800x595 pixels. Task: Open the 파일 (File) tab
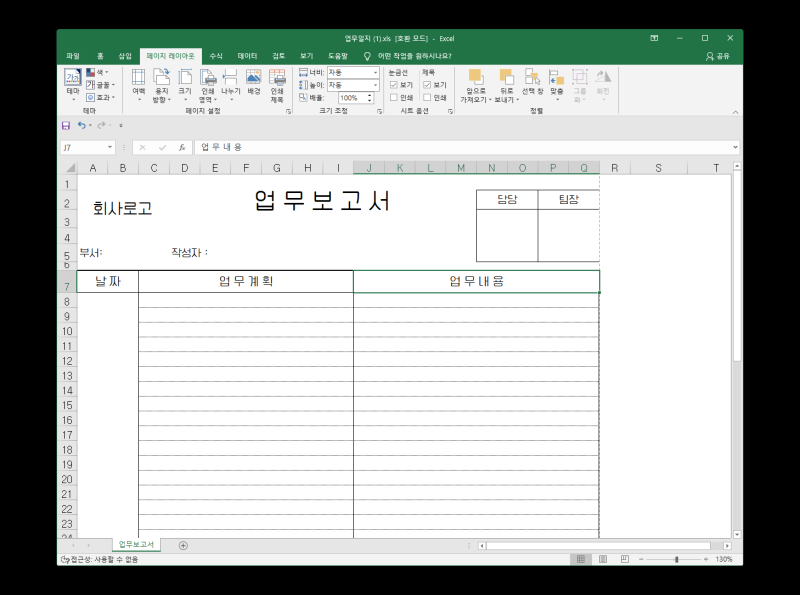(73, 56)
